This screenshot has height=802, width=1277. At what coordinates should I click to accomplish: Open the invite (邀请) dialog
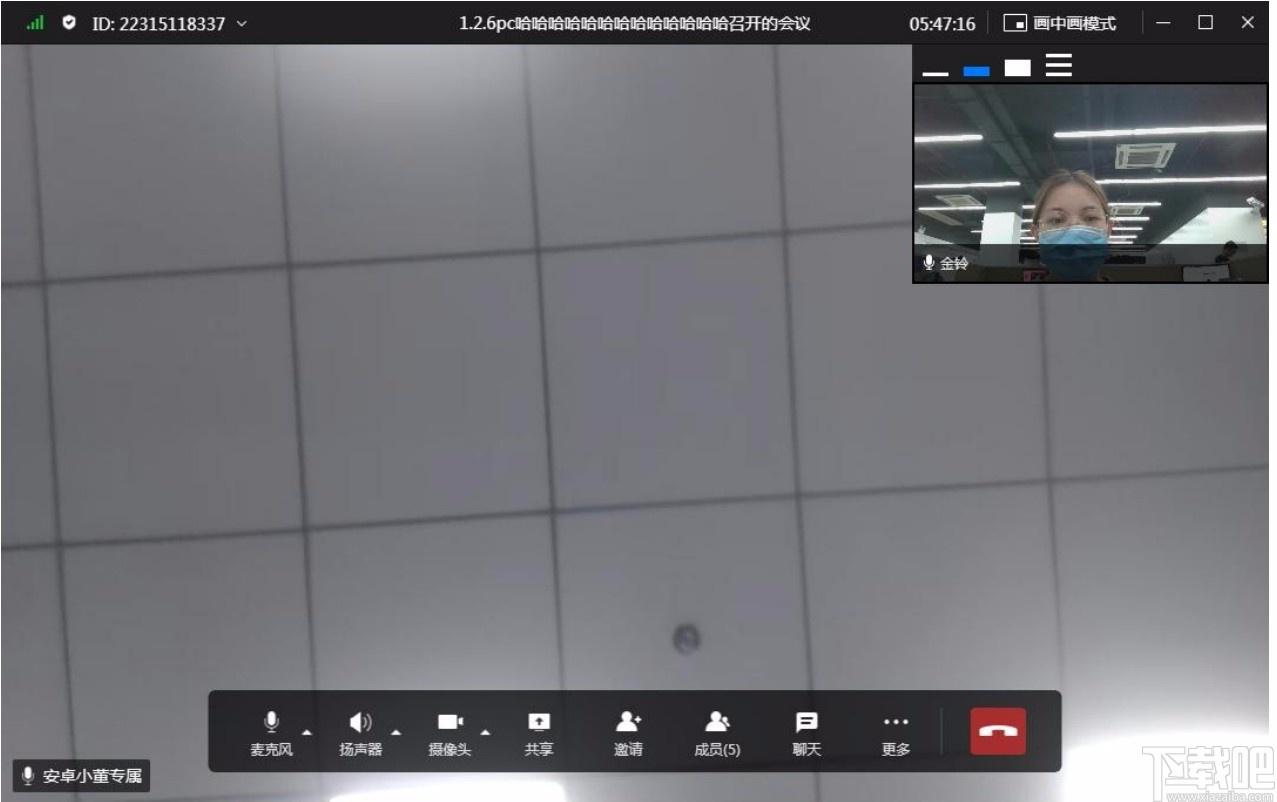(x=628, y=732)
